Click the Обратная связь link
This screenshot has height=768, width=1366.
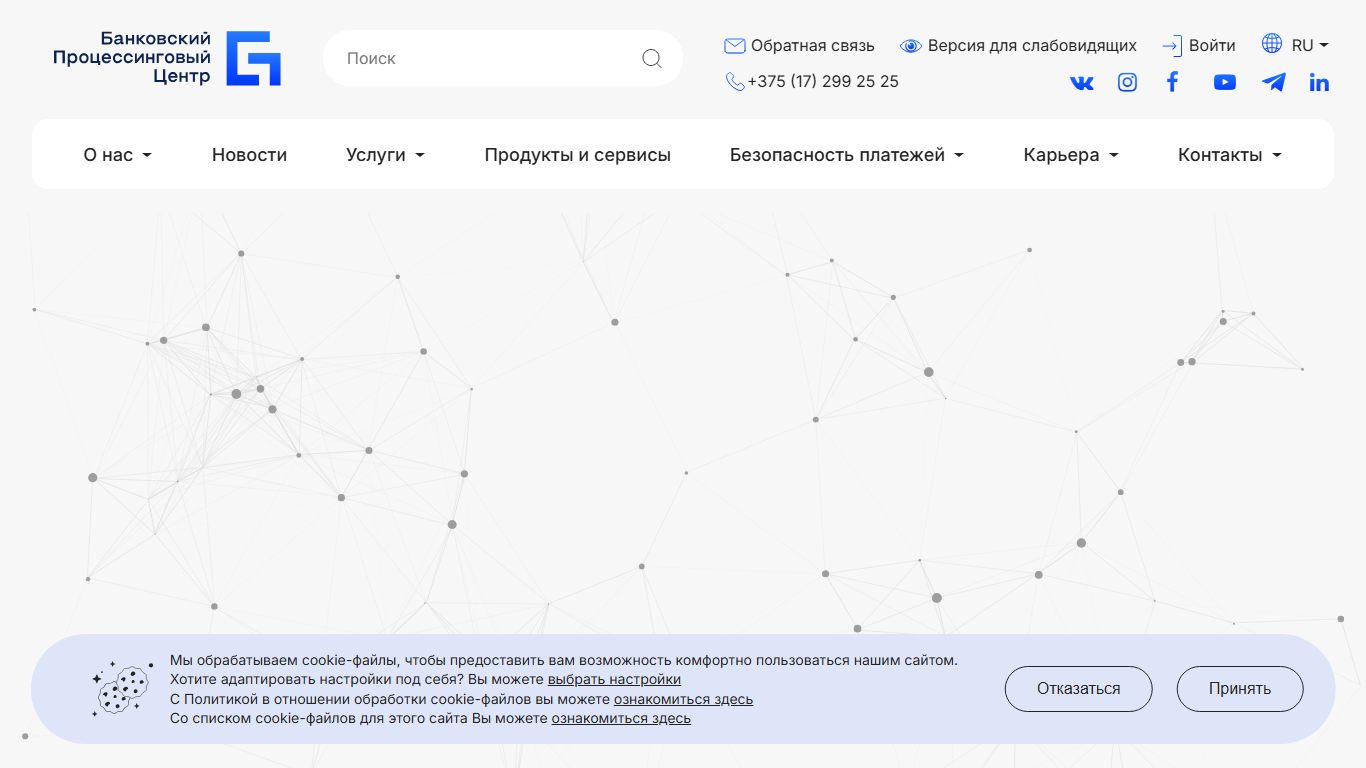pos(812,46)
